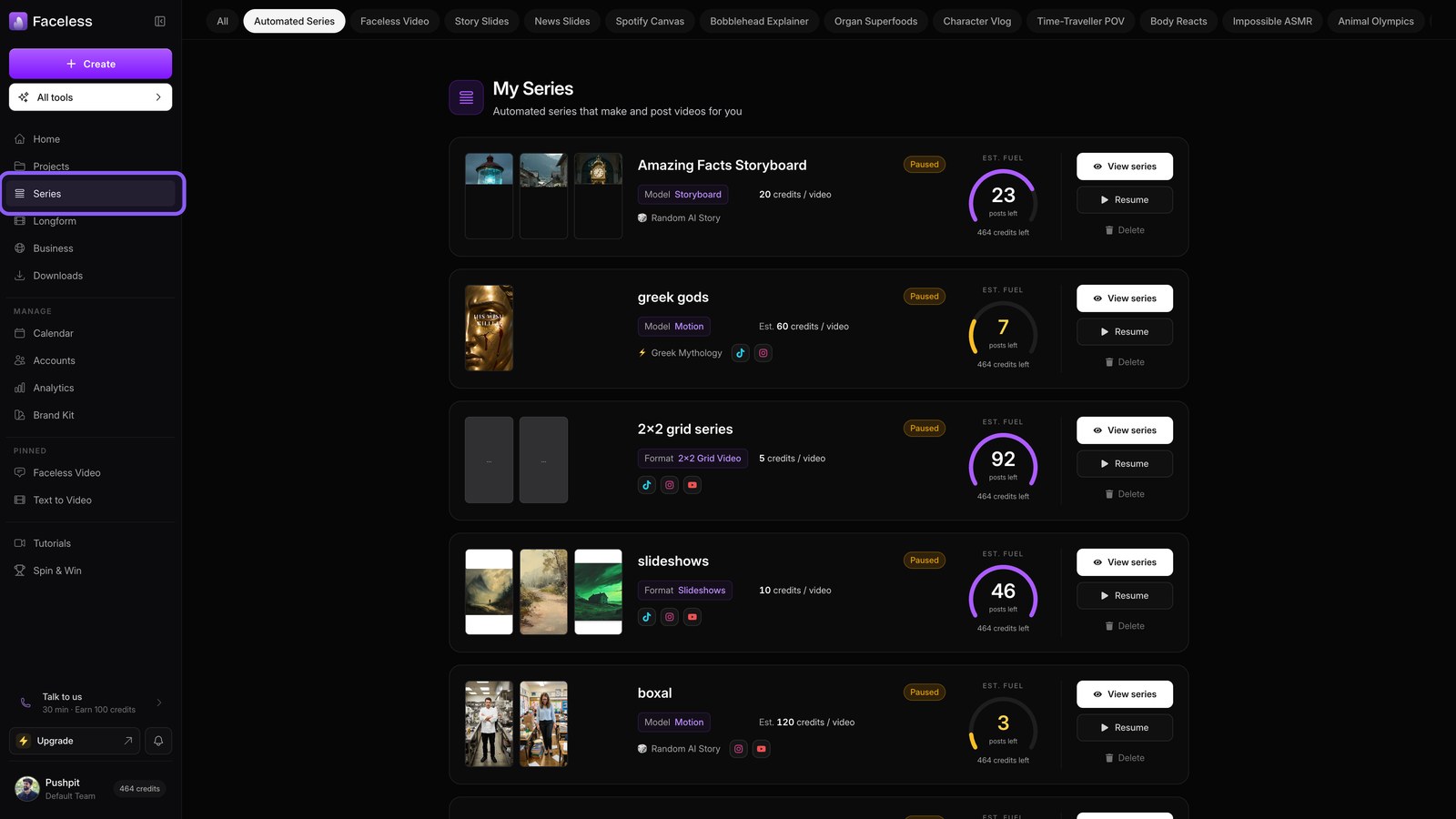Click the Instagram icon in 2×2 grid series
Image resolution: width=1456 pixels, height=819 pixels.
tap(670, 485)
